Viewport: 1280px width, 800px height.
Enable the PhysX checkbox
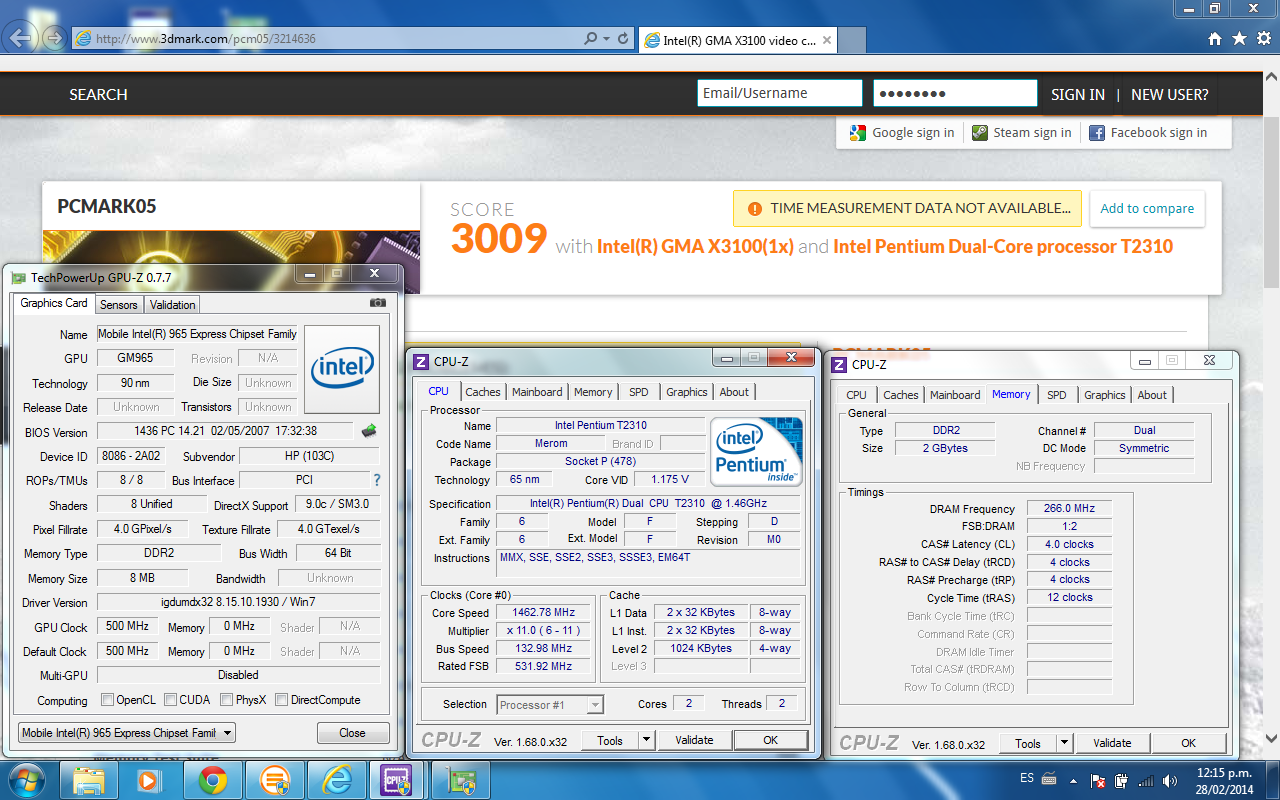pos(227,700)
